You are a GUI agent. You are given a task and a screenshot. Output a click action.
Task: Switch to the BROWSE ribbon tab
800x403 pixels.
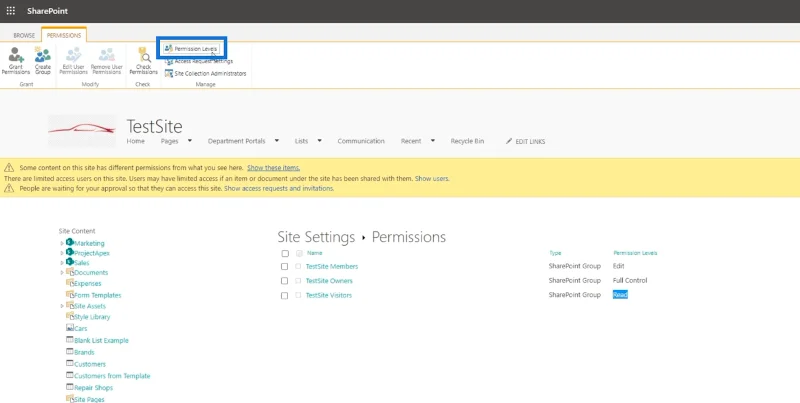click(x=24, y=35)
